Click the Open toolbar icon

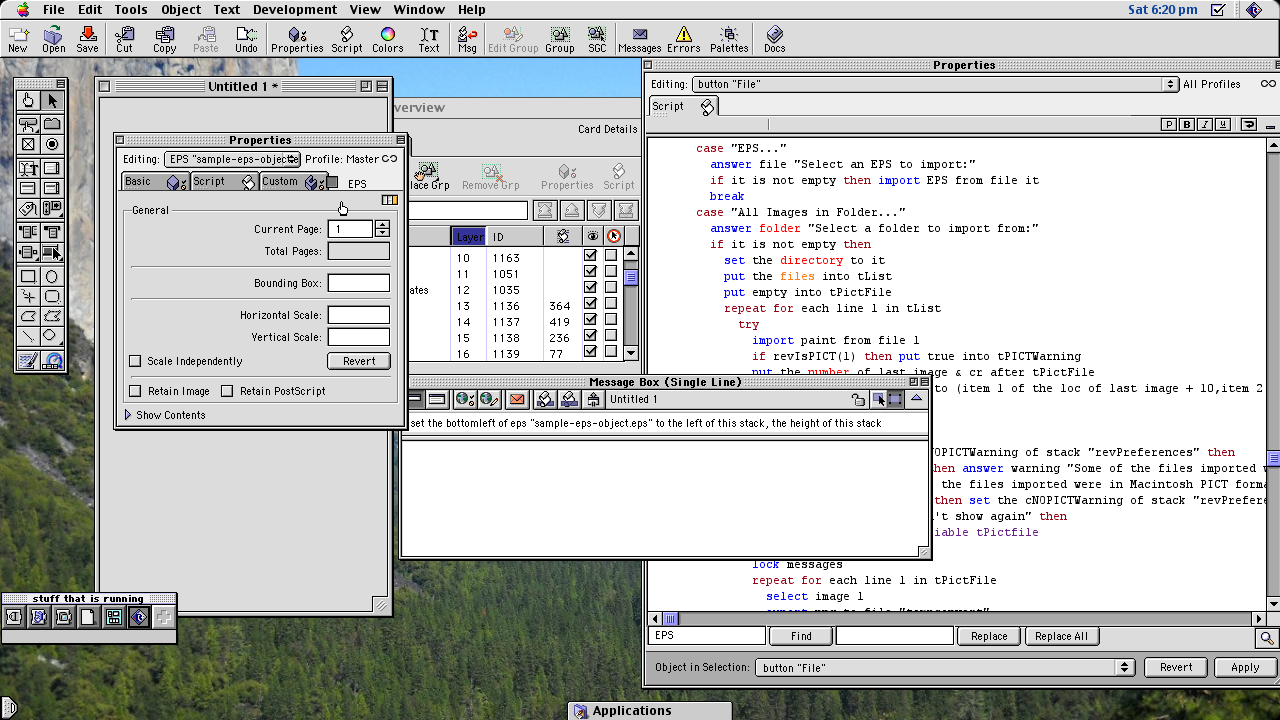coord(54,40)
